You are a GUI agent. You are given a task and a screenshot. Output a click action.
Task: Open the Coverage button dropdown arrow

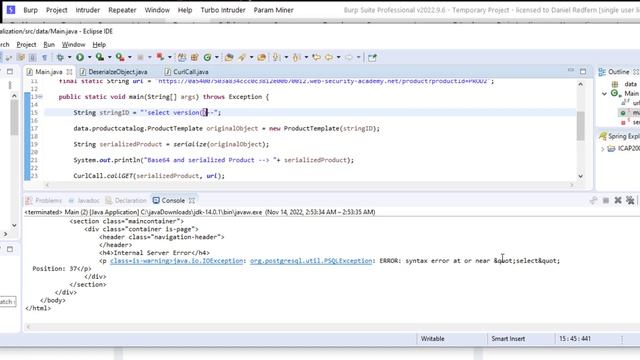click(109, 58)
